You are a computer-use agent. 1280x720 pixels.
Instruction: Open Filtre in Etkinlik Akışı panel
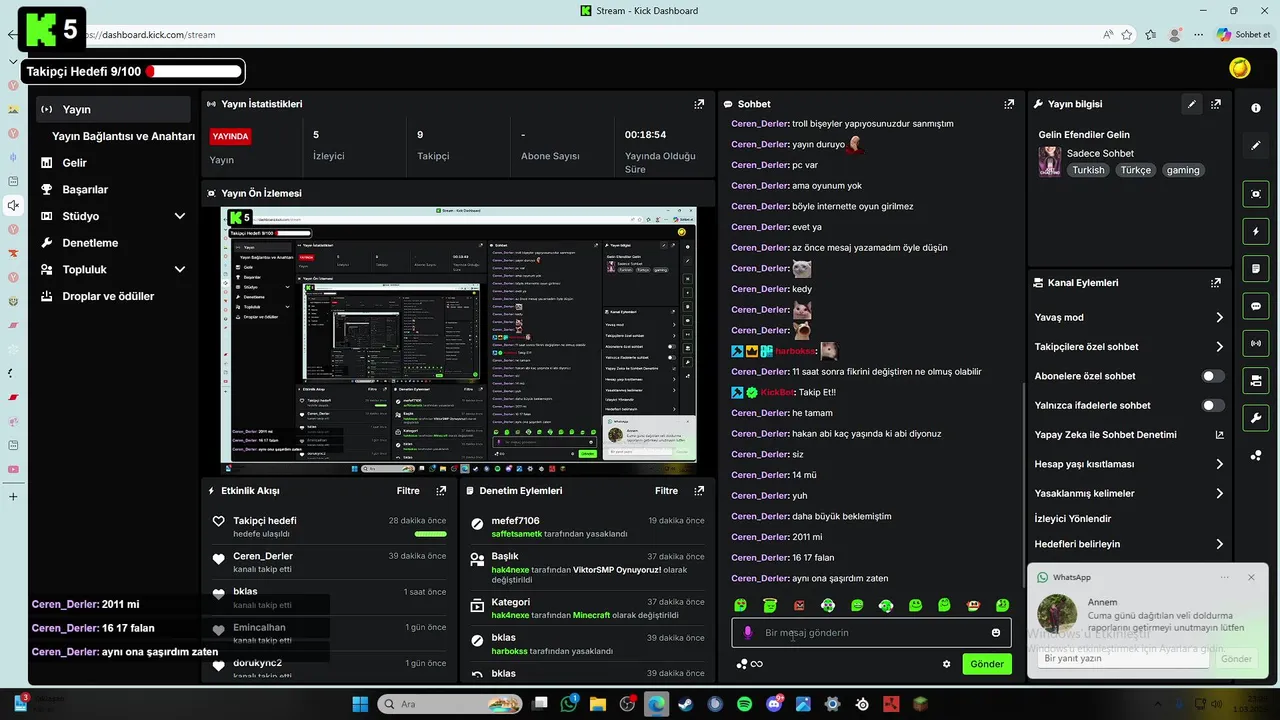coord(408,491)
